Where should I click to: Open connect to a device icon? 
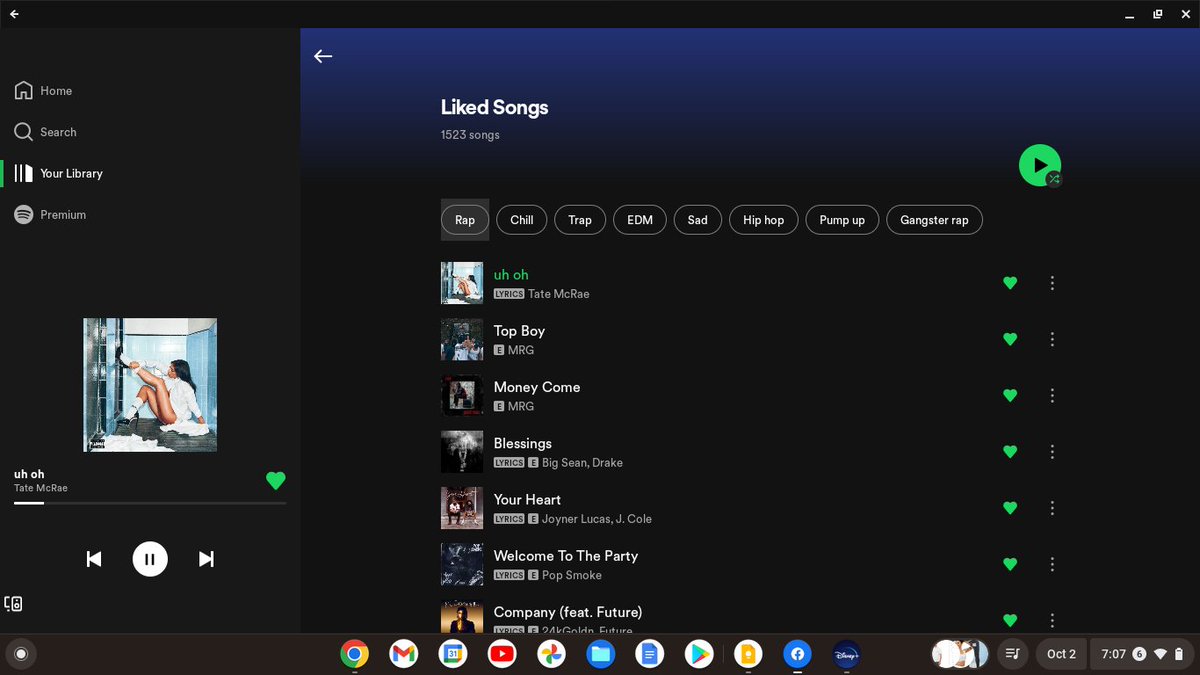click(14, 604)
